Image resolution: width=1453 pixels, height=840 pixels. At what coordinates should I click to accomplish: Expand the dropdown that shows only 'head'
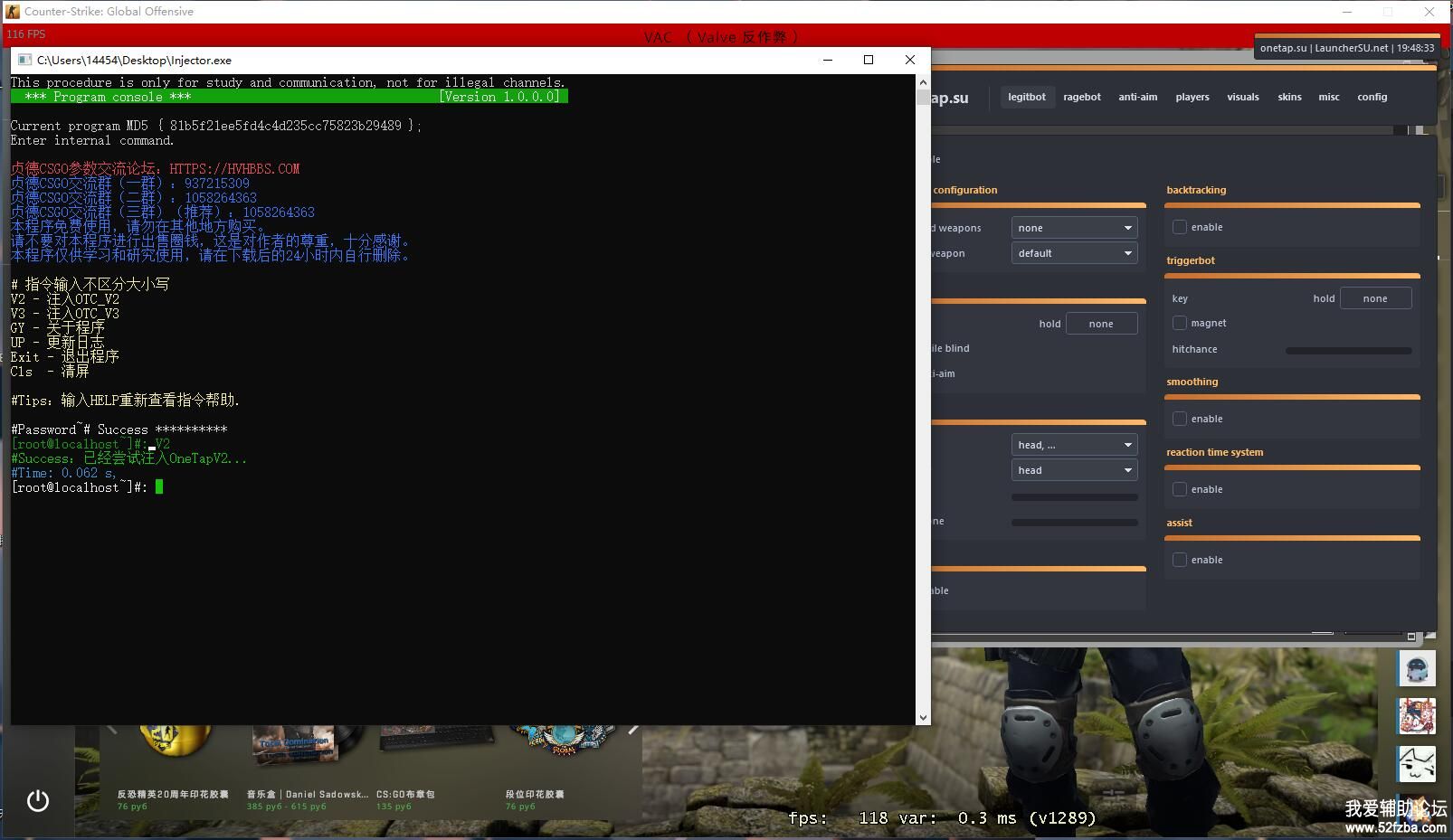coord(1075,470)
